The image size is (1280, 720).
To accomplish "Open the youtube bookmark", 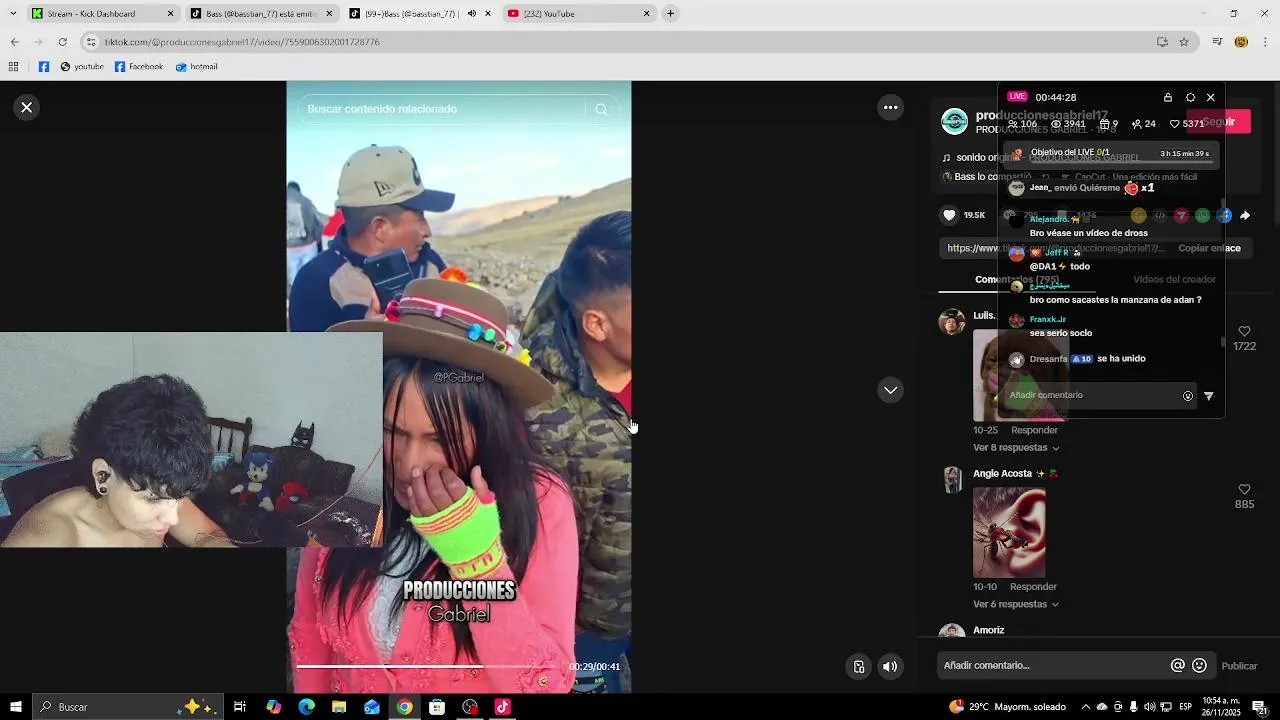I will pos(82,67).
